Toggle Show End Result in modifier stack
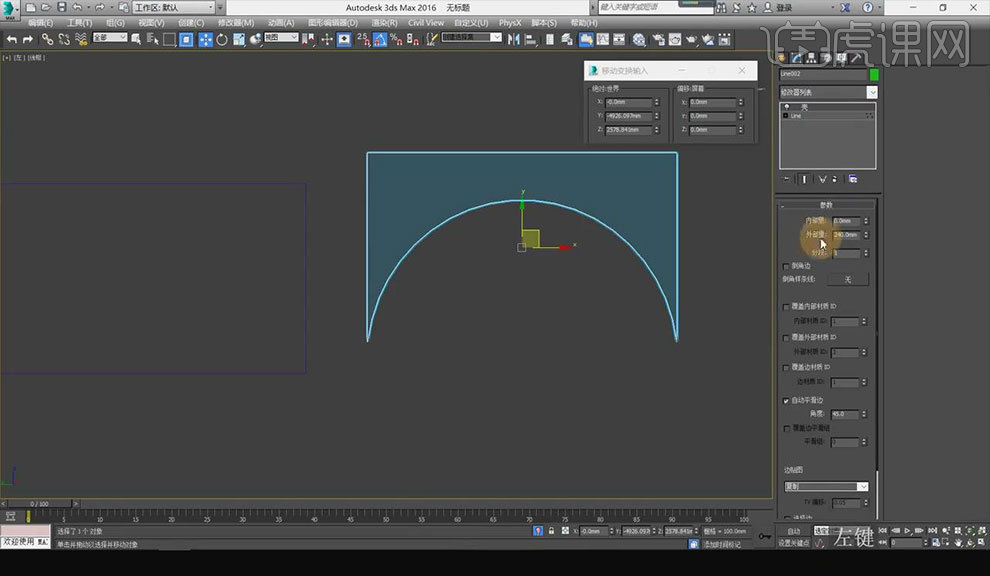The width and height of the screenshot is (990, 576). 804,179
